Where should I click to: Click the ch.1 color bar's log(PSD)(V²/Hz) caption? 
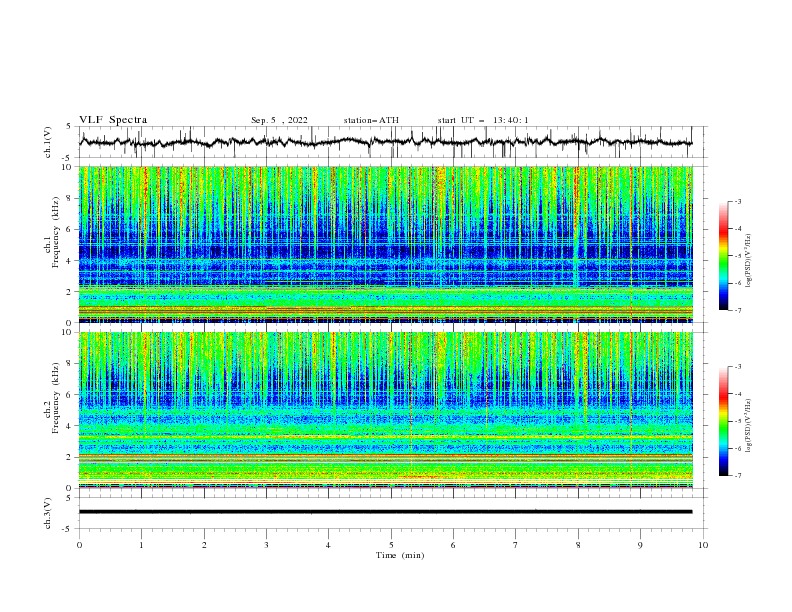click(x=748, y=260)
